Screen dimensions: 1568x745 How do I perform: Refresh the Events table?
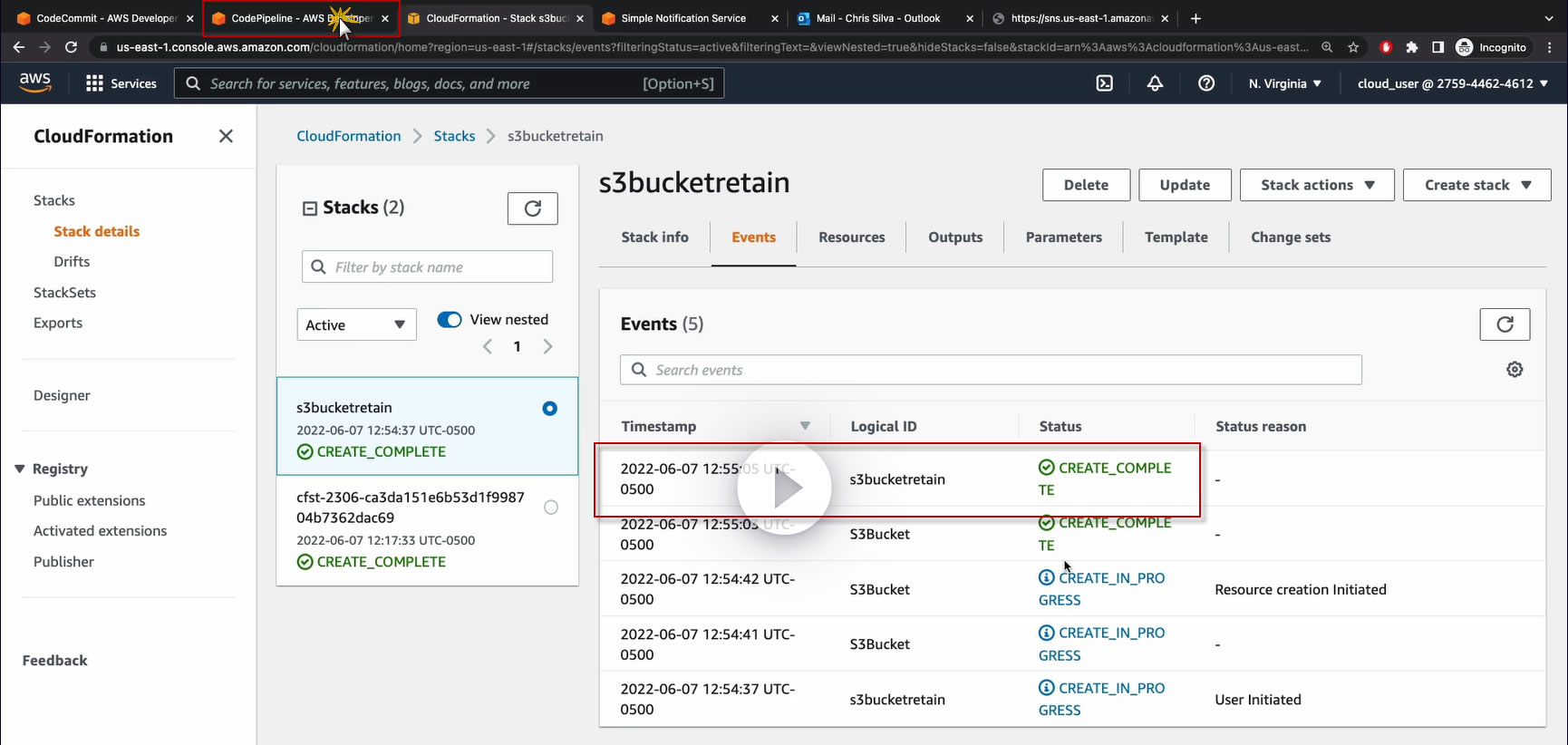1505,324
